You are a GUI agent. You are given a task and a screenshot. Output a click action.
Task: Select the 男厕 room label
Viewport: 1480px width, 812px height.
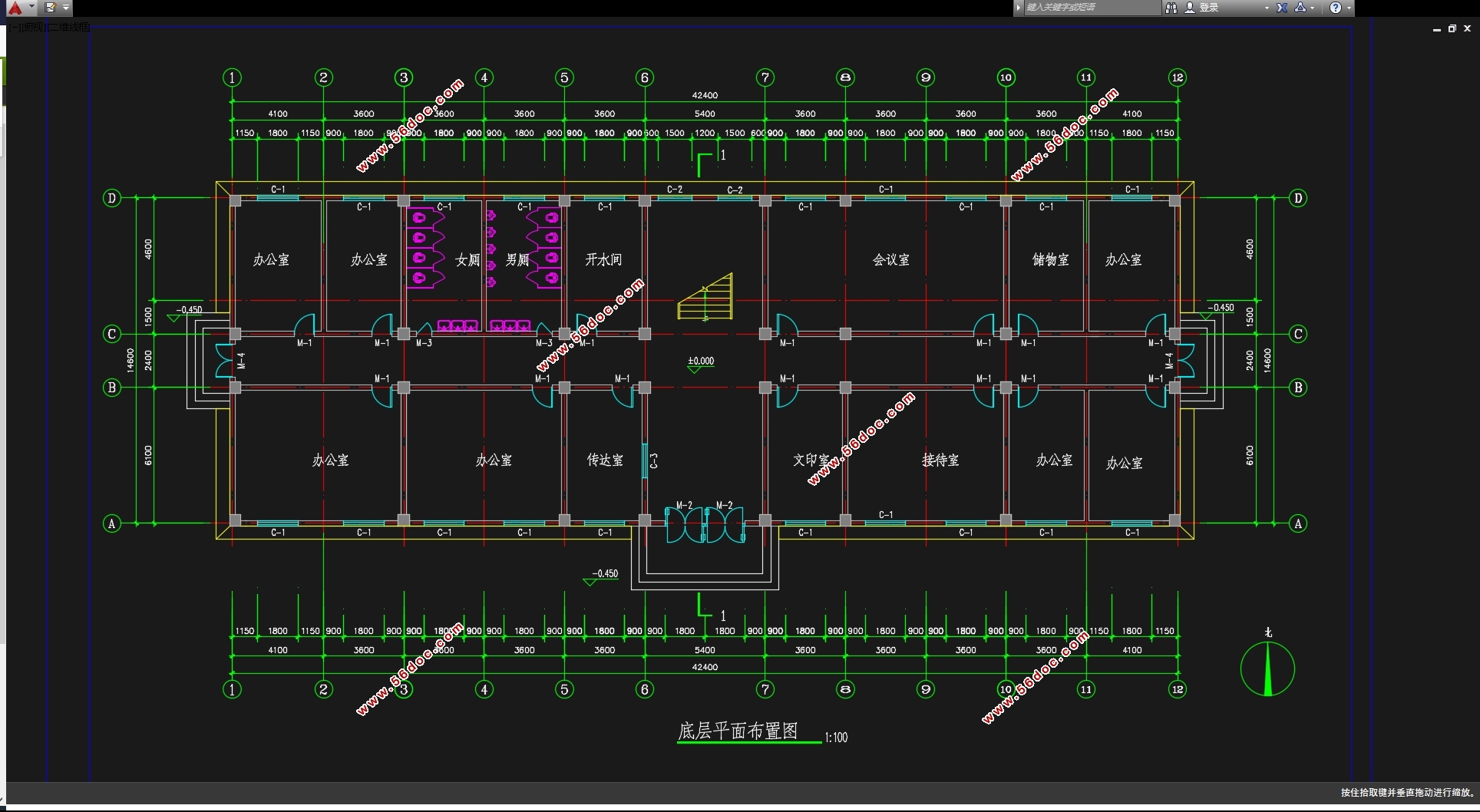pyautogui.click(x=517, y=260)
